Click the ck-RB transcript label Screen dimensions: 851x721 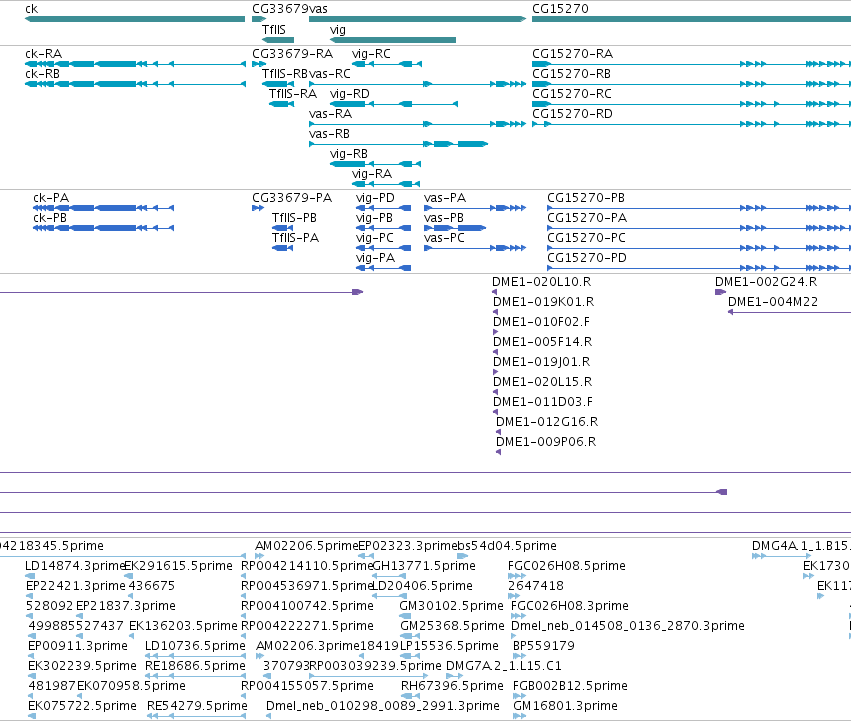(42, 74)
